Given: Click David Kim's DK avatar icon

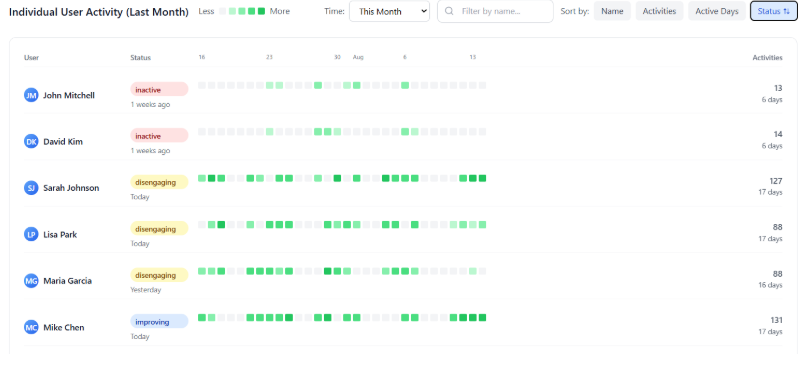Looking at the screenshot, I should click(31, 142).
